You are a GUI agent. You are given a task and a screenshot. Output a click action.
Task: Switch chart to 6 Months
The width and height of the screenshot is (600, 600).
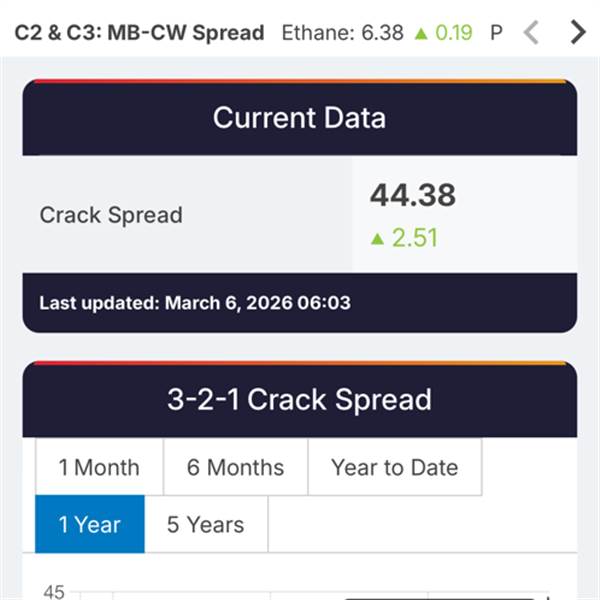235,467
